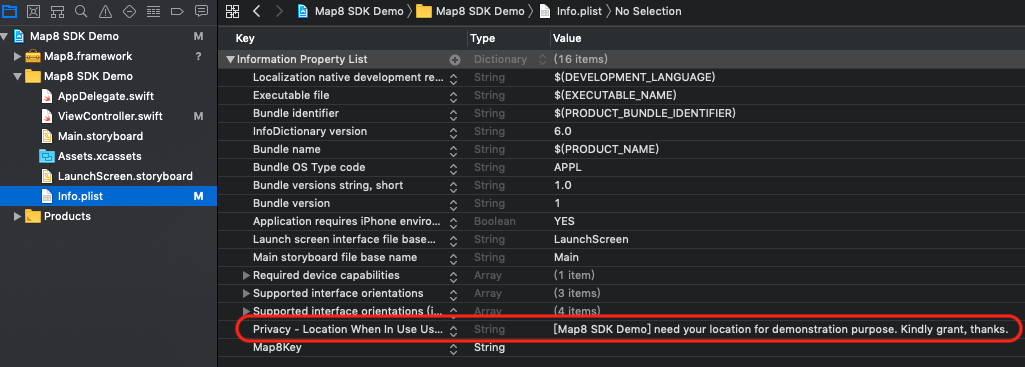Select Bundle versions string, short key
Screen dimensions: 1025x367
click(328, 185)
